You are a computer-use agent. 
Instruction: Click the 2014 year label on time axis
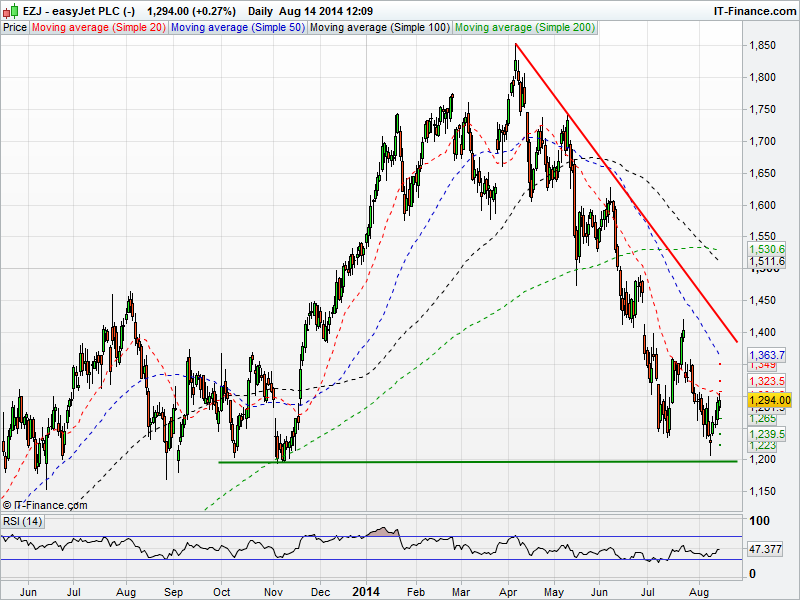pos(366,592)
